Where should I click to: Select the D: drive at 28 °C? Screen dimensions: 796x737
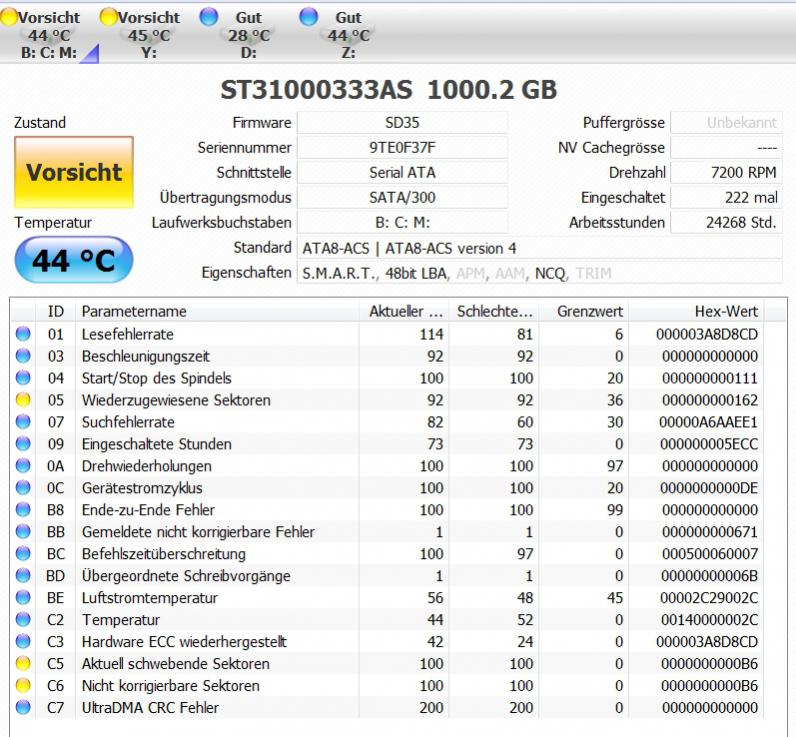[x=248, y=35]
